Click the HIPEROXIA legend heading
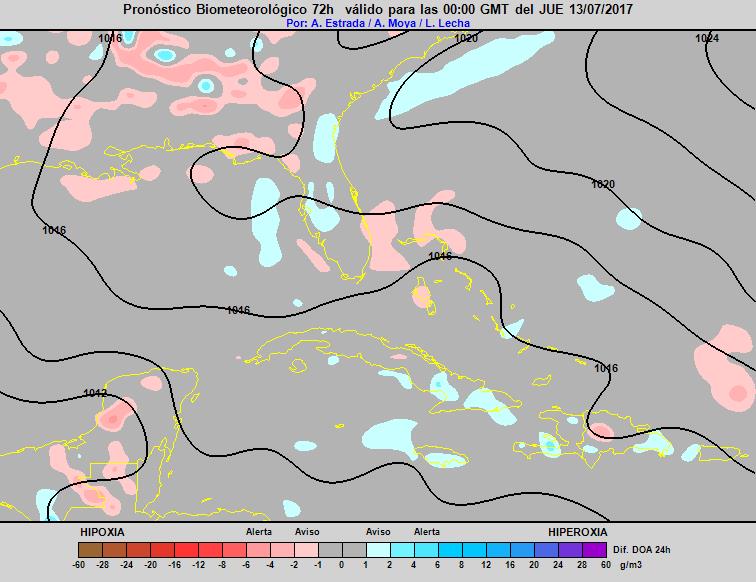The height and width of the screenshot is (582, 756). (578, 532)
